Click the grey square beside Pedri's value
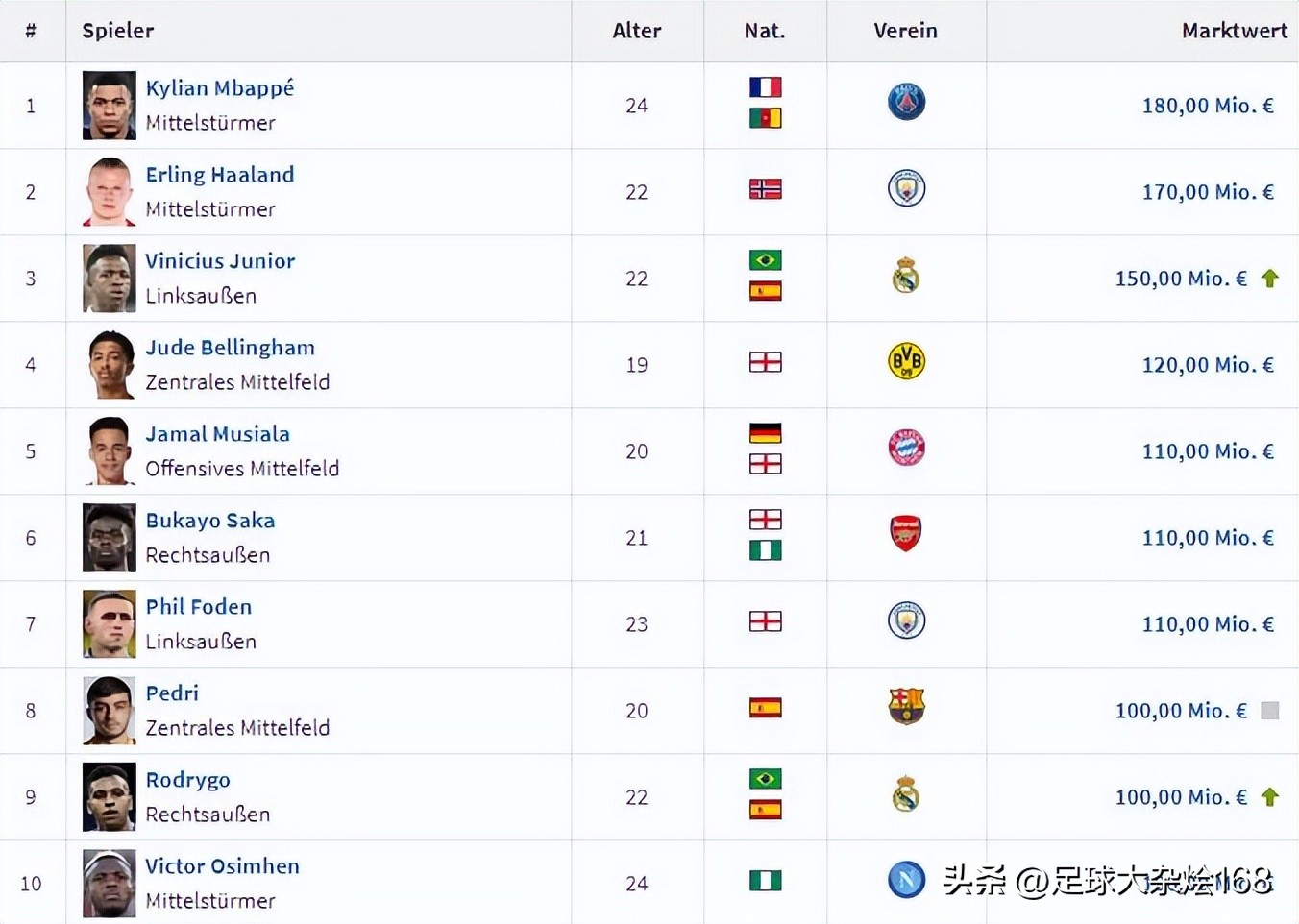This screenshot has height=924, width=1299. pyautogui.click(x=1269, y=711)
